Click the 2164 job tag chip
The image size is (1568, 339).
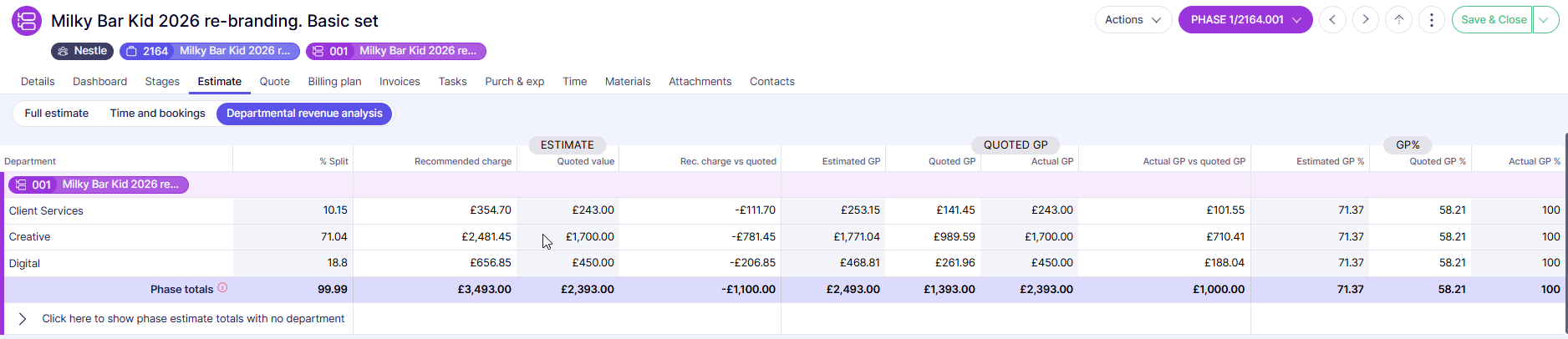(209, 51)
